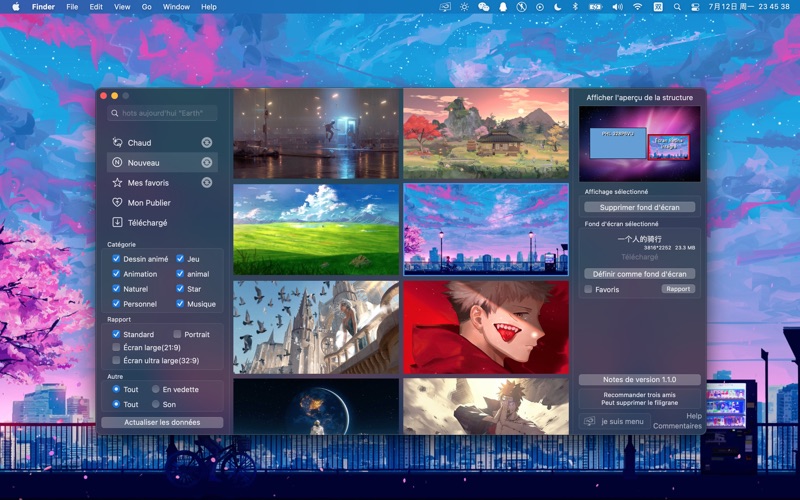This screenshot has width=800, height=500.
Task: Uncheck the Naturel category
Action: pyautogui.click(x=116, y=289)
